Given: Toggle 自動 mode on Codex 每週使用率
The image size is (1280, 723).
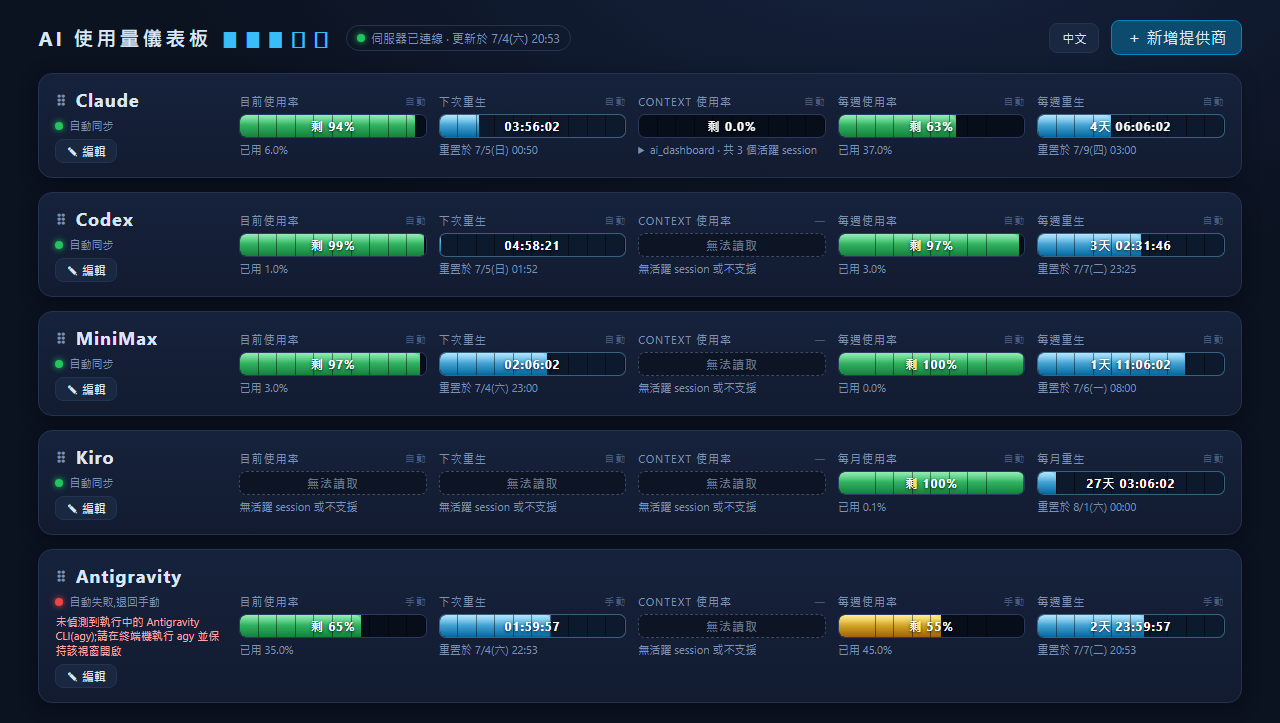Looking at the screenshot, I should (1014, 221).
